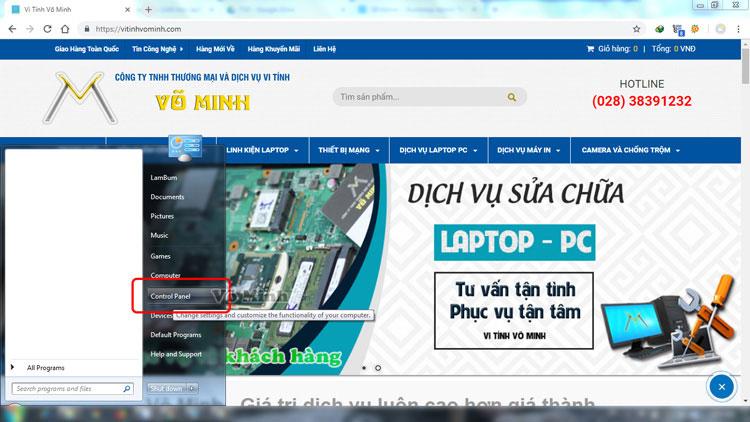
Task: Click the Liên Hệ link
Action: [325, 49]
